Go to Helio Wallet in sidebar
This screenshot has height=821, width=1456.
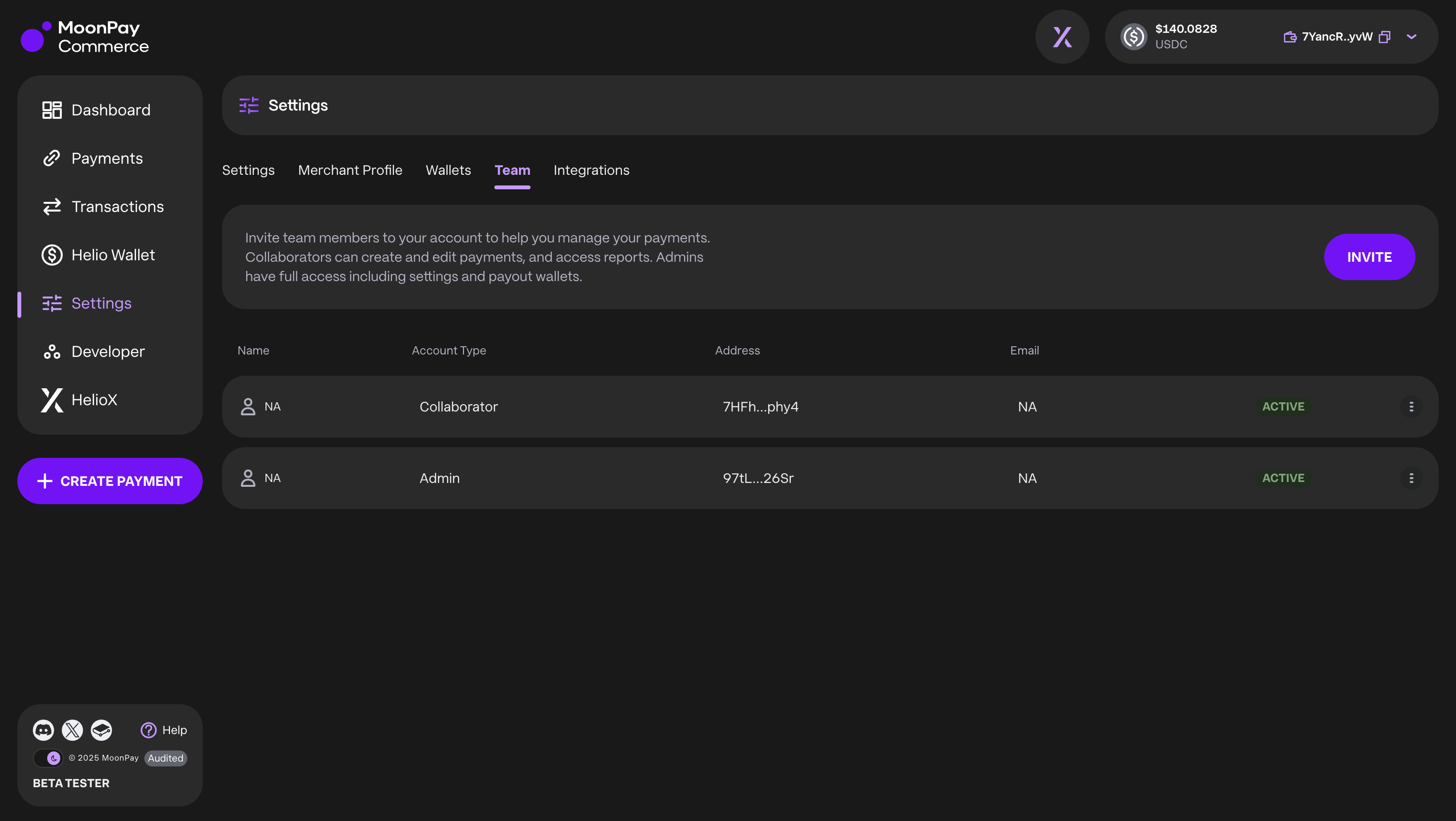click(x=112, y=255)
